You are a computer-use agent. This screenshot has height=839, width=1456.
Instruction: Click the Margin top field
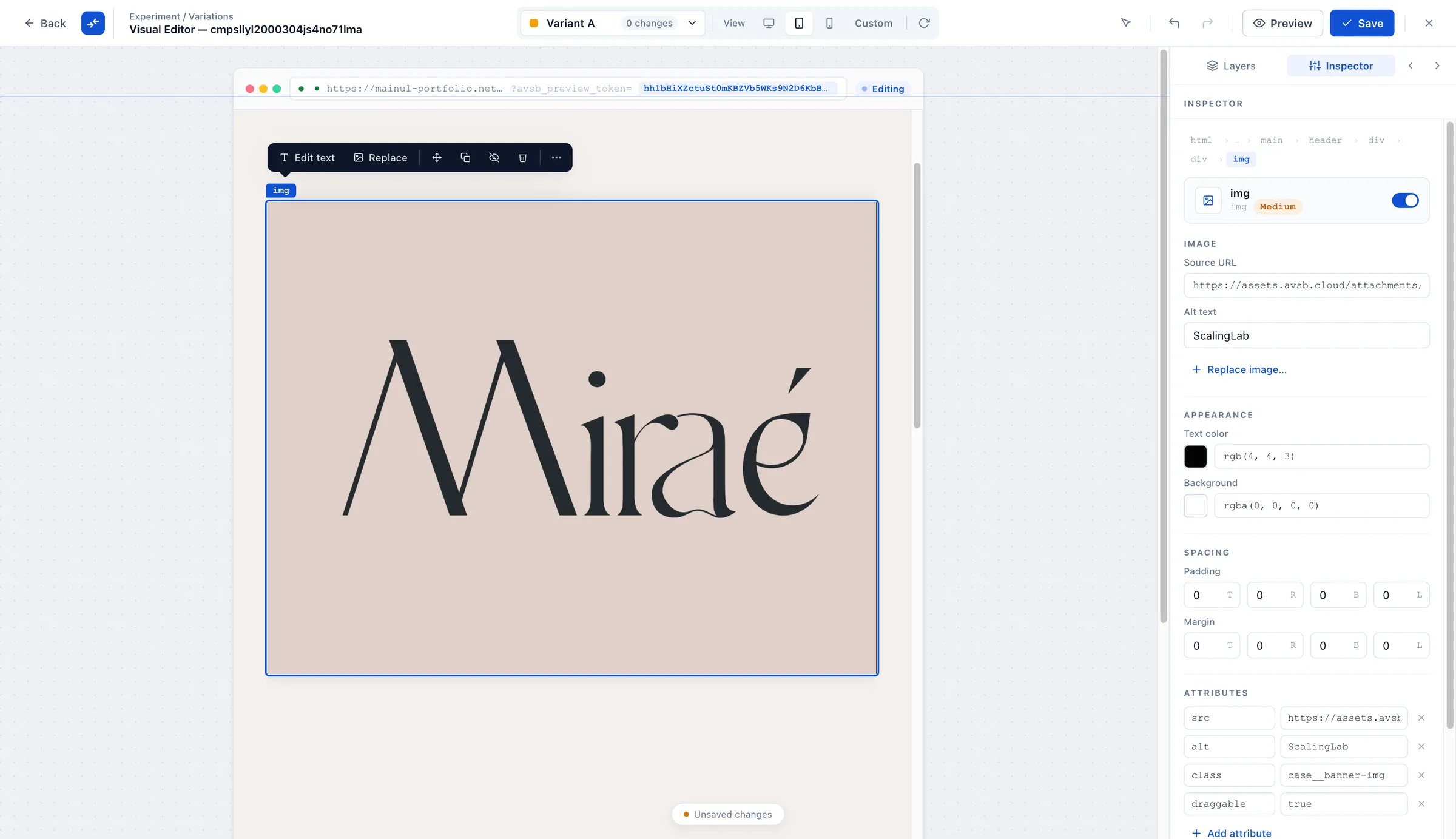pyautogui.click(x=1212, y=645)
